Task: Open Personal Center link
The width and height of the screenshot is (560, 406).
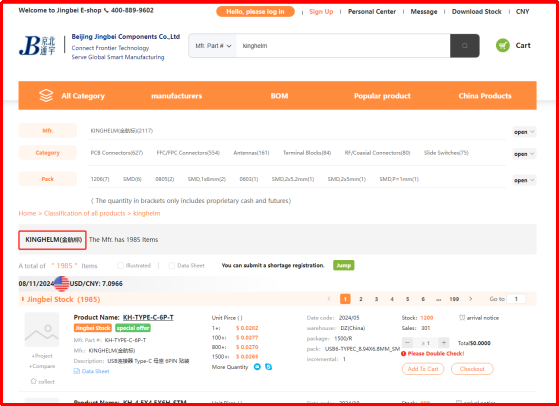Action: coord(372,11)
